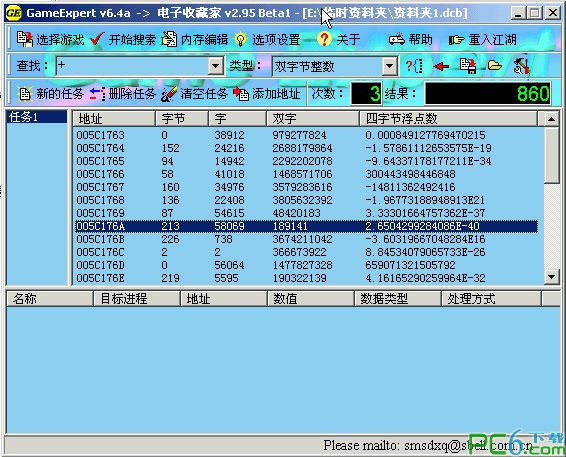Click the mailto text in status bar
The width and height of the screenshot is (566, 457).
(x=428, y=445)
